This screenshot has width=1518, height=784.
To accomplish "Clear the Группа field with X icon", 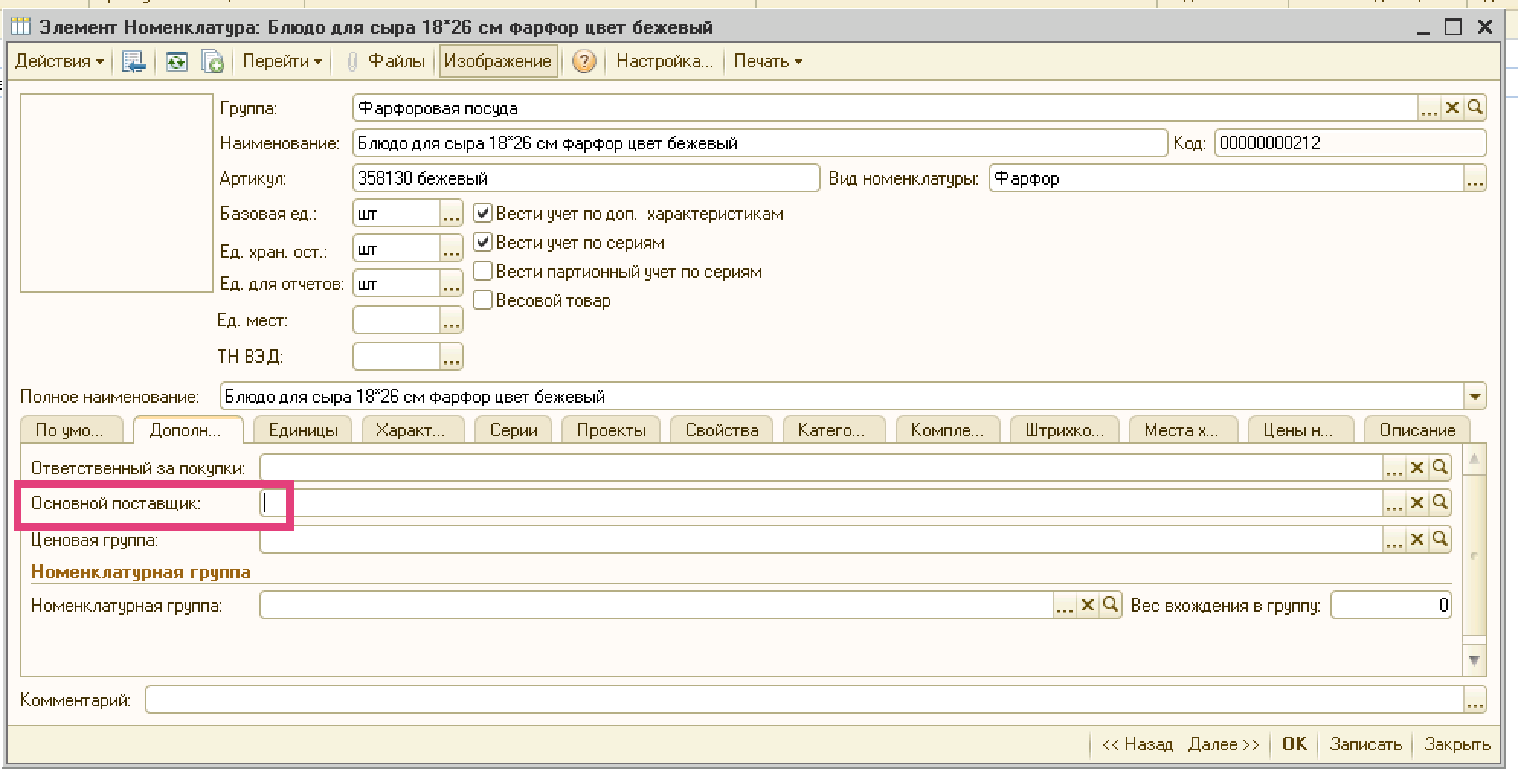I will pos(1452,108).
